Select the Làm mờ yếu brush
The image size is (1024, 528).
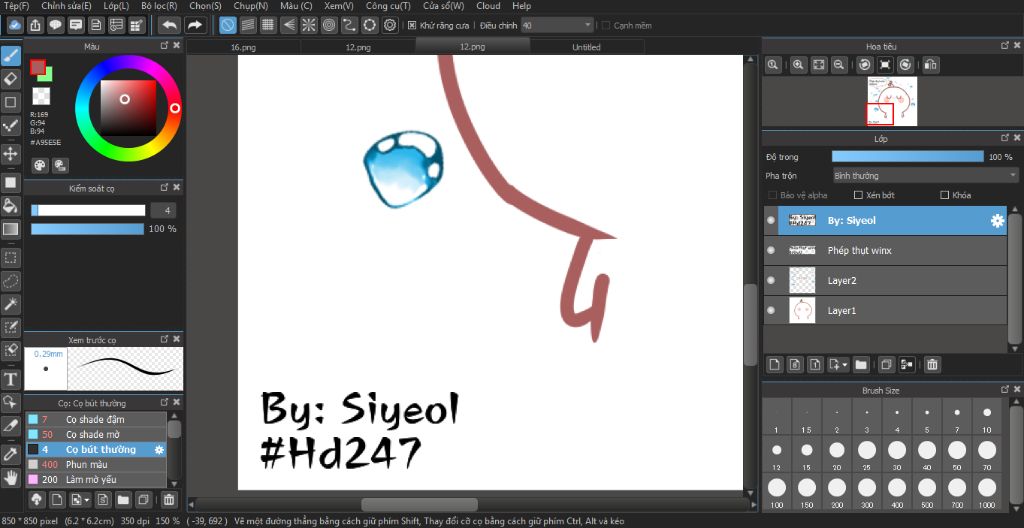click(x=96, y=480)
